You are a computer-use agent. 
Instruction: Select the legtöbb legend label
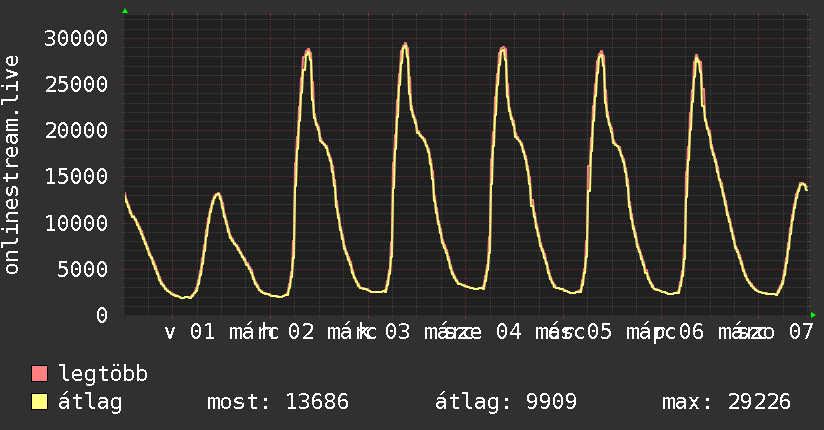coord(103,374)
